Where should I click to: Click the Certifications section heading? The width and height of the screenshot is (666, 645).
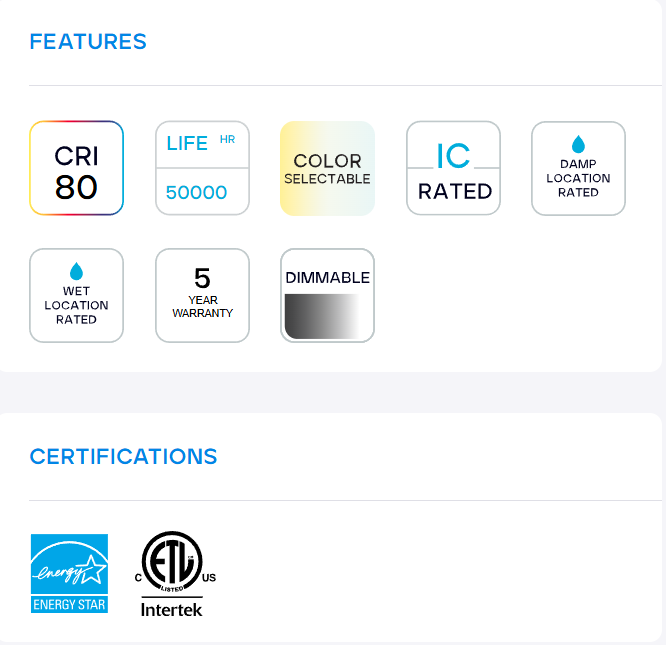coord(123,457)
